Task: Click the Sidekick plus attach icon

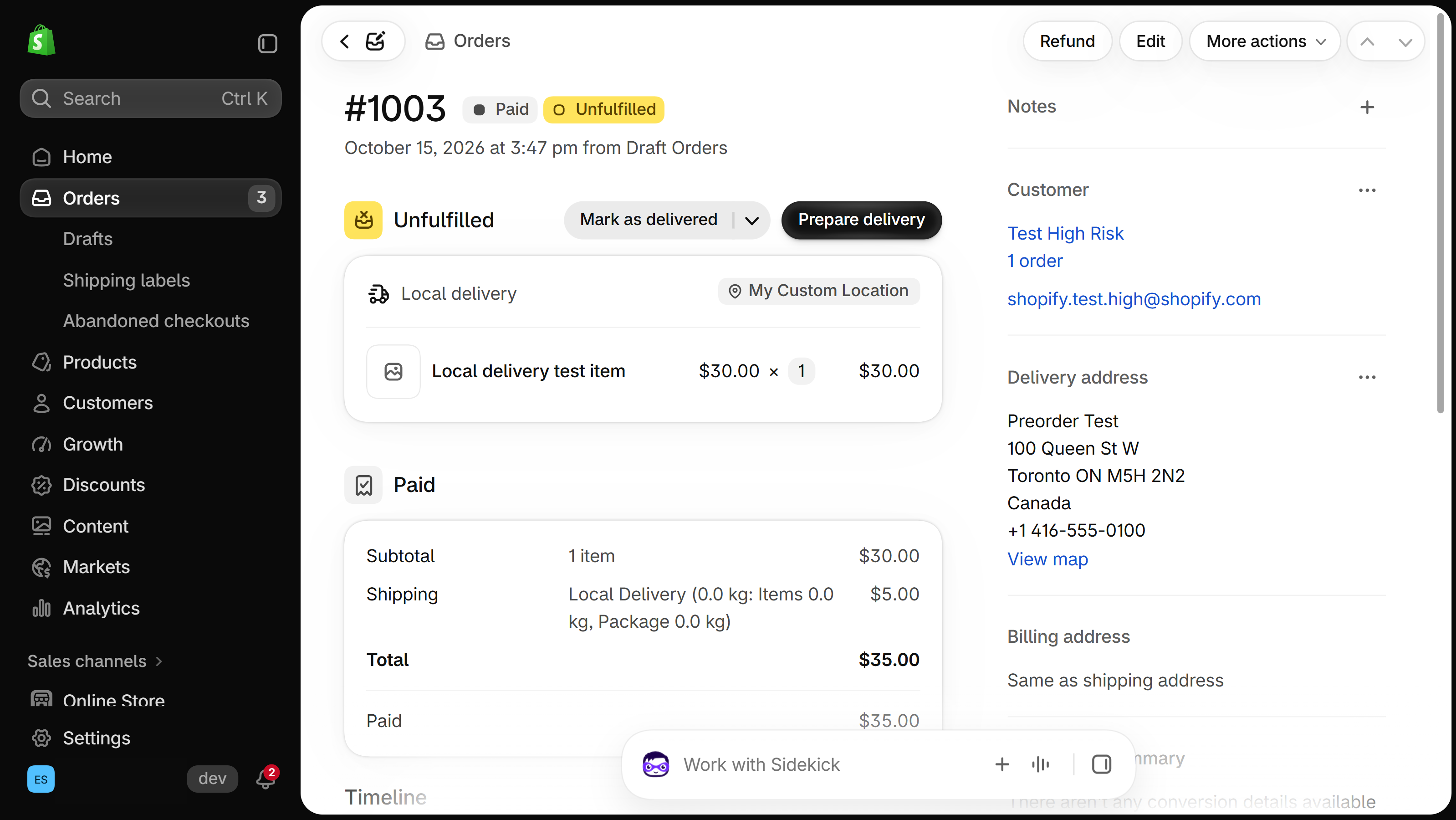Action: [1001, 764]
